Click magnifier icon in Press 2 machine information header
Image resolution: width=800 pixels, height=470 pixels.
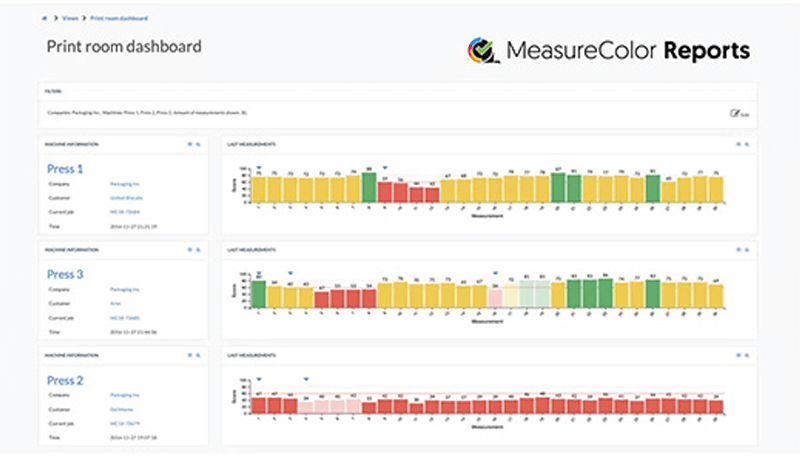coord(198,355)
